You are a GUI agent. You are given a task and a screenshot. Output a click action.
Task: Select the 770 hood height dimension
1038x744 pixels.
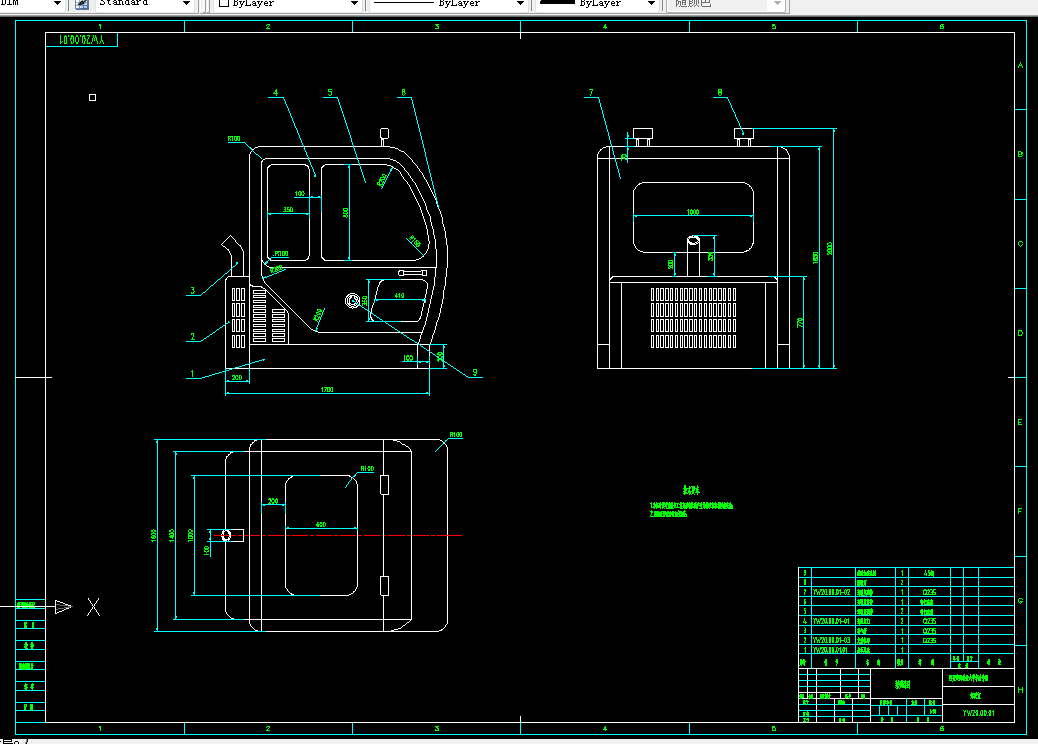[800, 323]
